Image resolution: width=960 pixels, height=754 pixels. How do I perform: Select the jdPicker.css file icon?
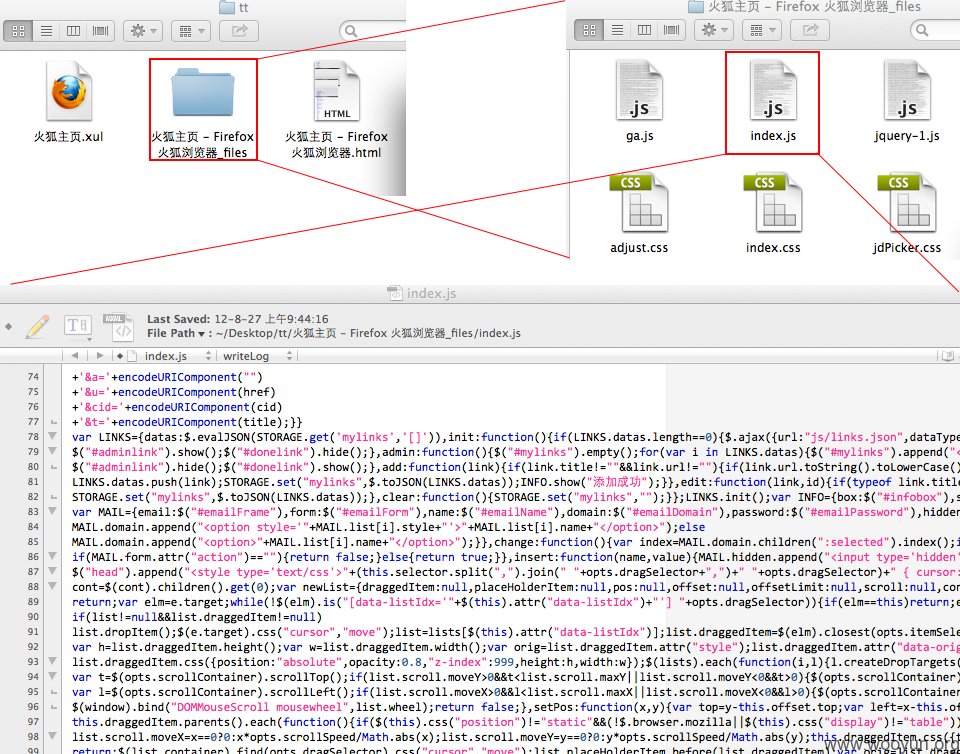pos(907,203)
